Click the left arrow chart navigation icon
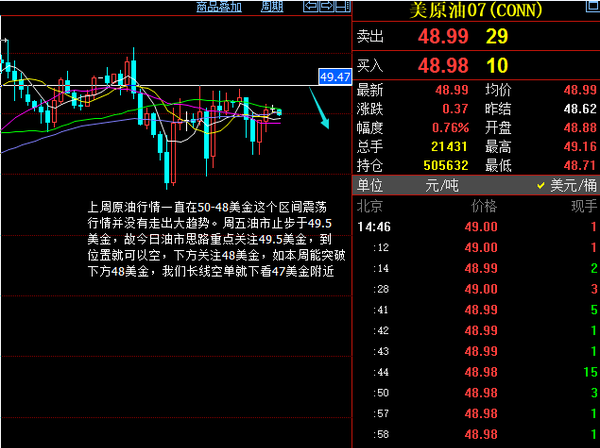The width and height of the screenshot is (600, 448). point(310,6)
